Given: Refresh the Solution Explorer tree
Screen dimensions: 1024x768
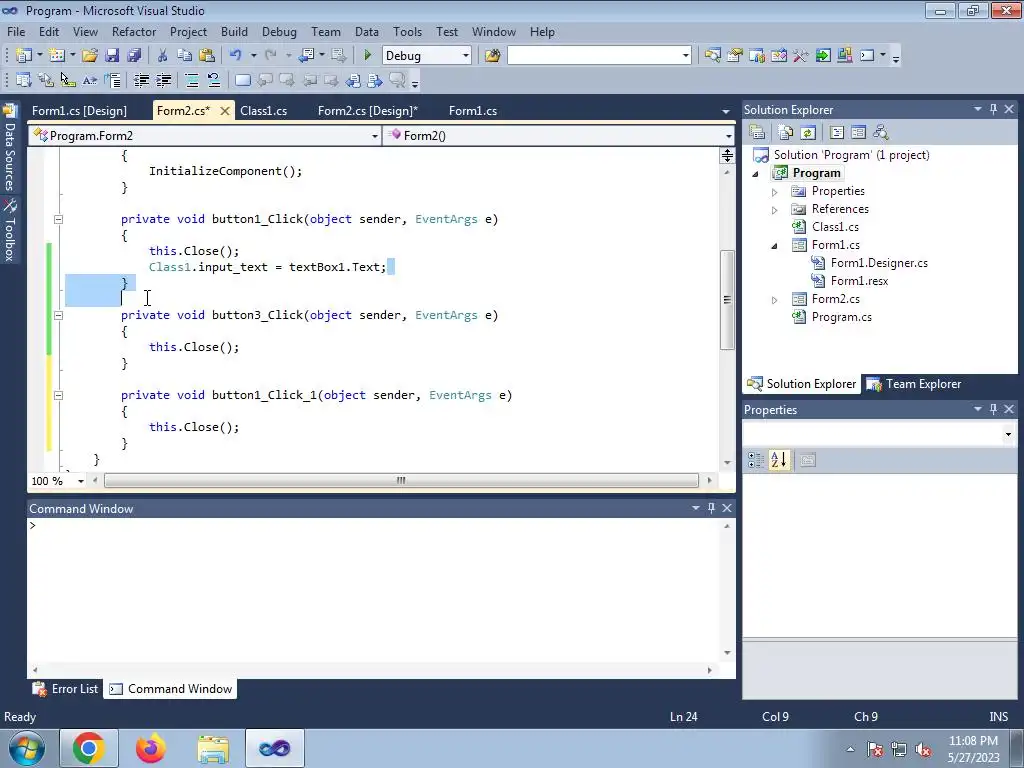Looking at the screenshot, I should [x=808, y=133].
